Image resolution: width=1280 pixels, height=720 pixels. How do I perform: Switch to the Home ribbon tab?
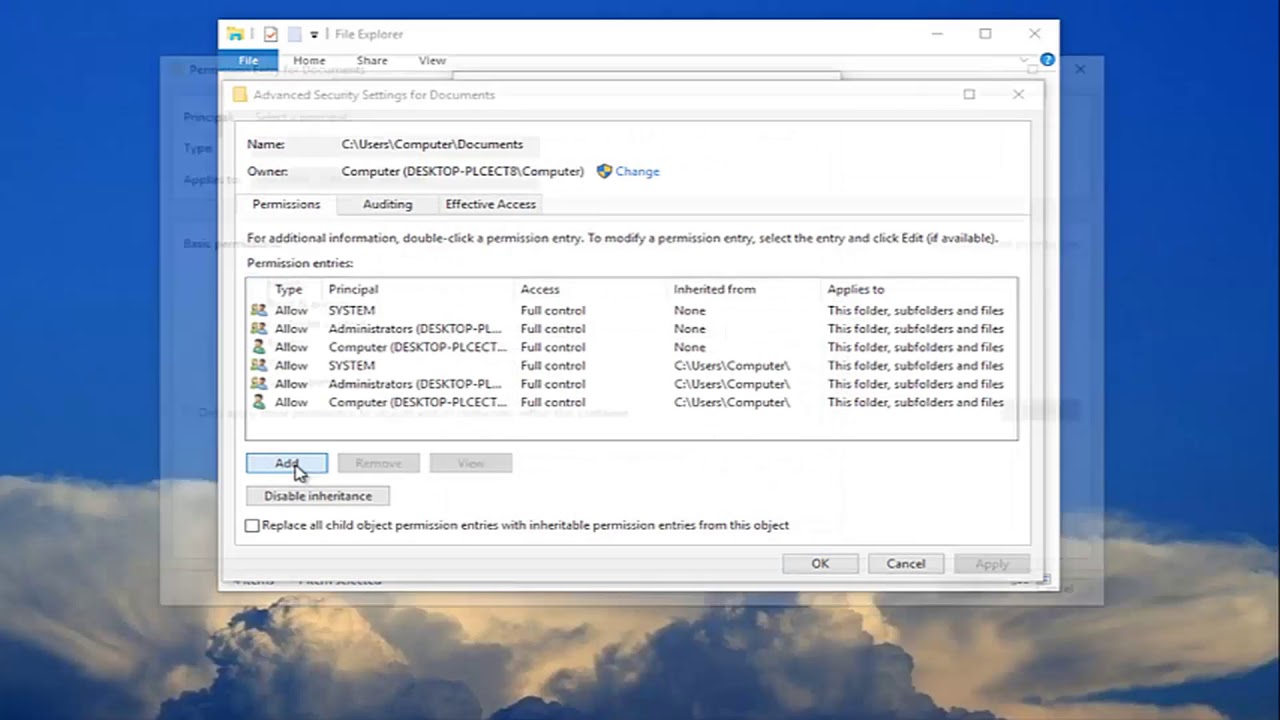tap(309, 61)
